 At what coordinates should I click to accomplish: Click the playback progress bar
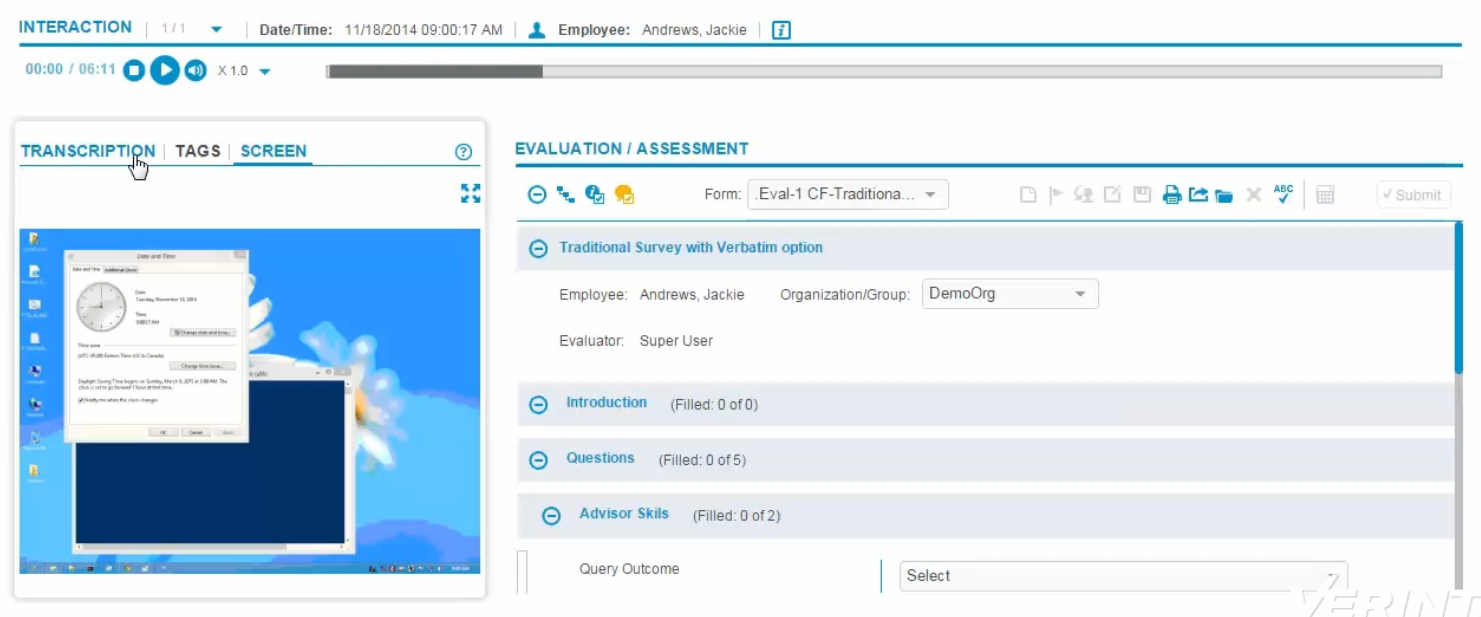(x=883, y=72)
